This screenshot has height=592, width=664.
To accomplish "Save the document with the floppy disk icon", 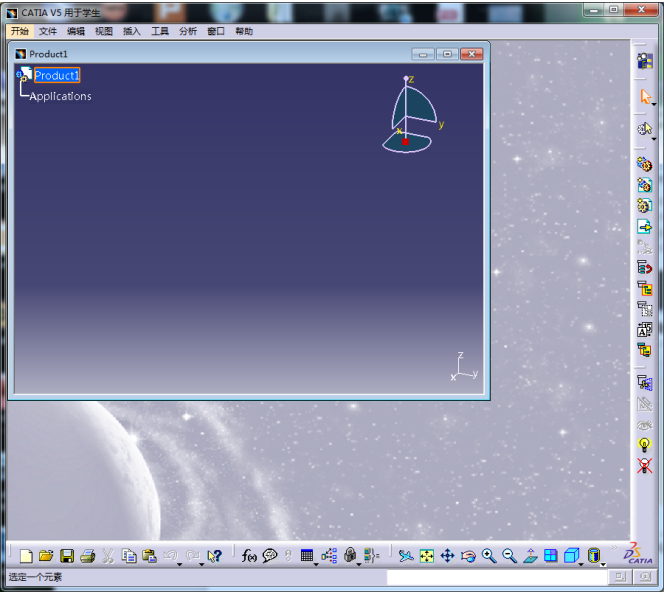I will pos(67,556).
